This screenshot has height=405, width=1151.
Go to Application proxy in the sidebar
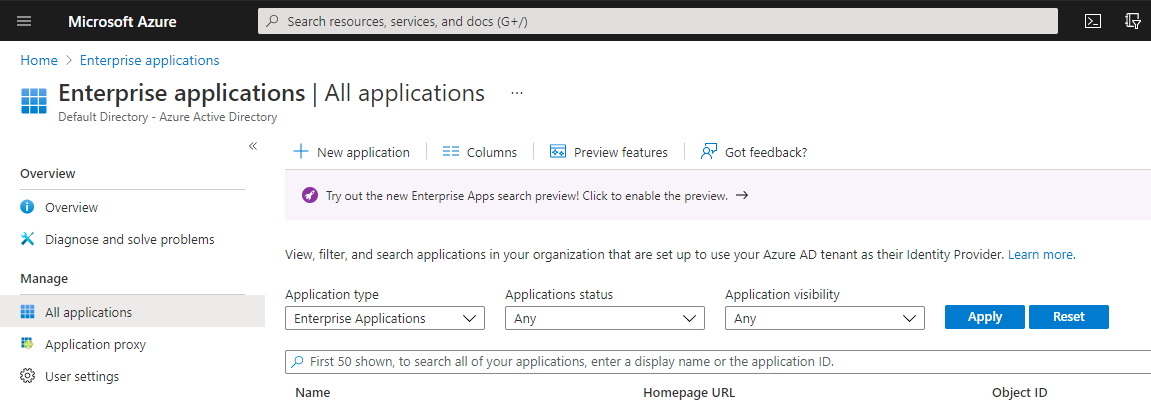click(95, 344)
